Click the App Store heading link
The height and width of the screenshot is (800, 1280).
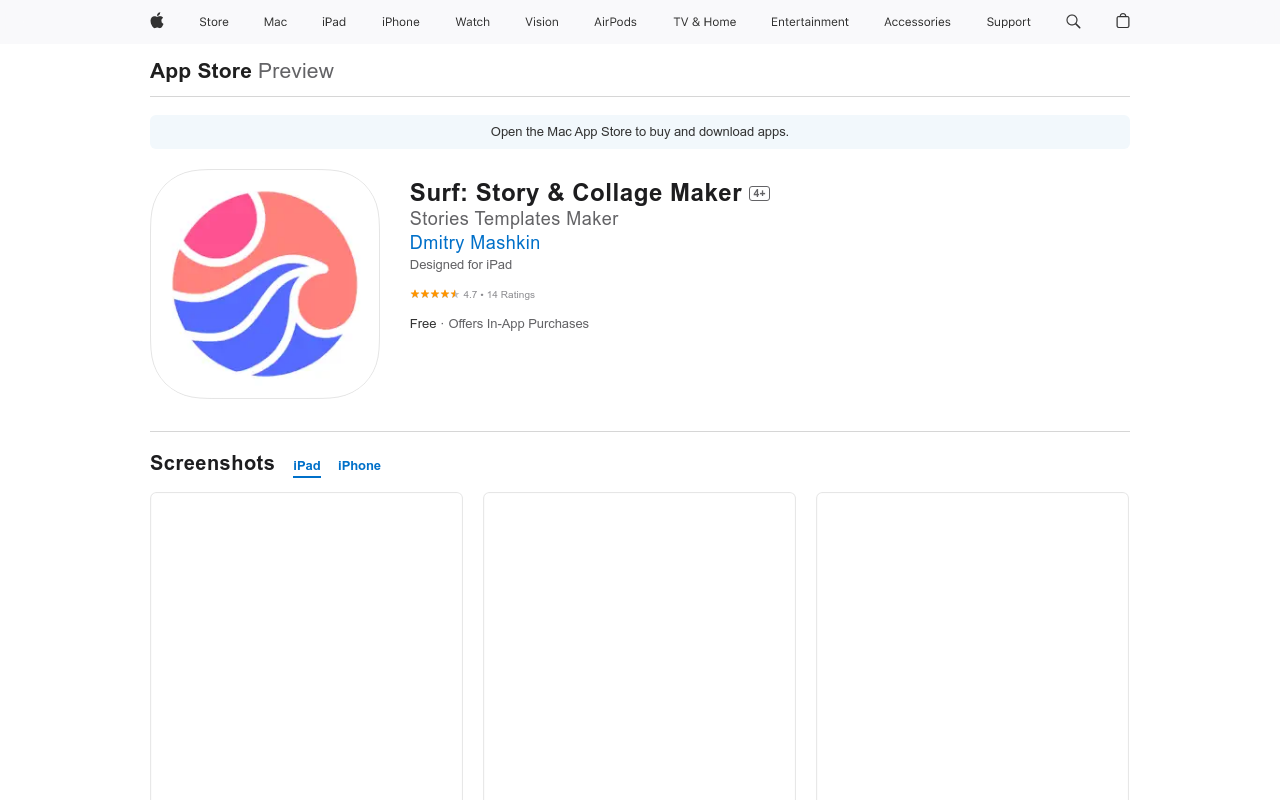click(201, 71)
